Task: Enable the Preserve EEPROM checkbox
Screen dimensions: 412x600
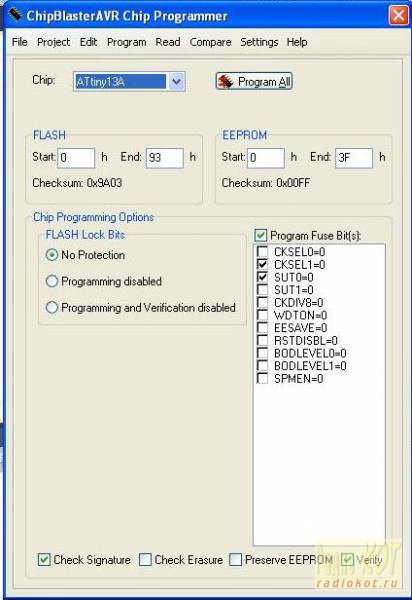Action: (235, 559)
